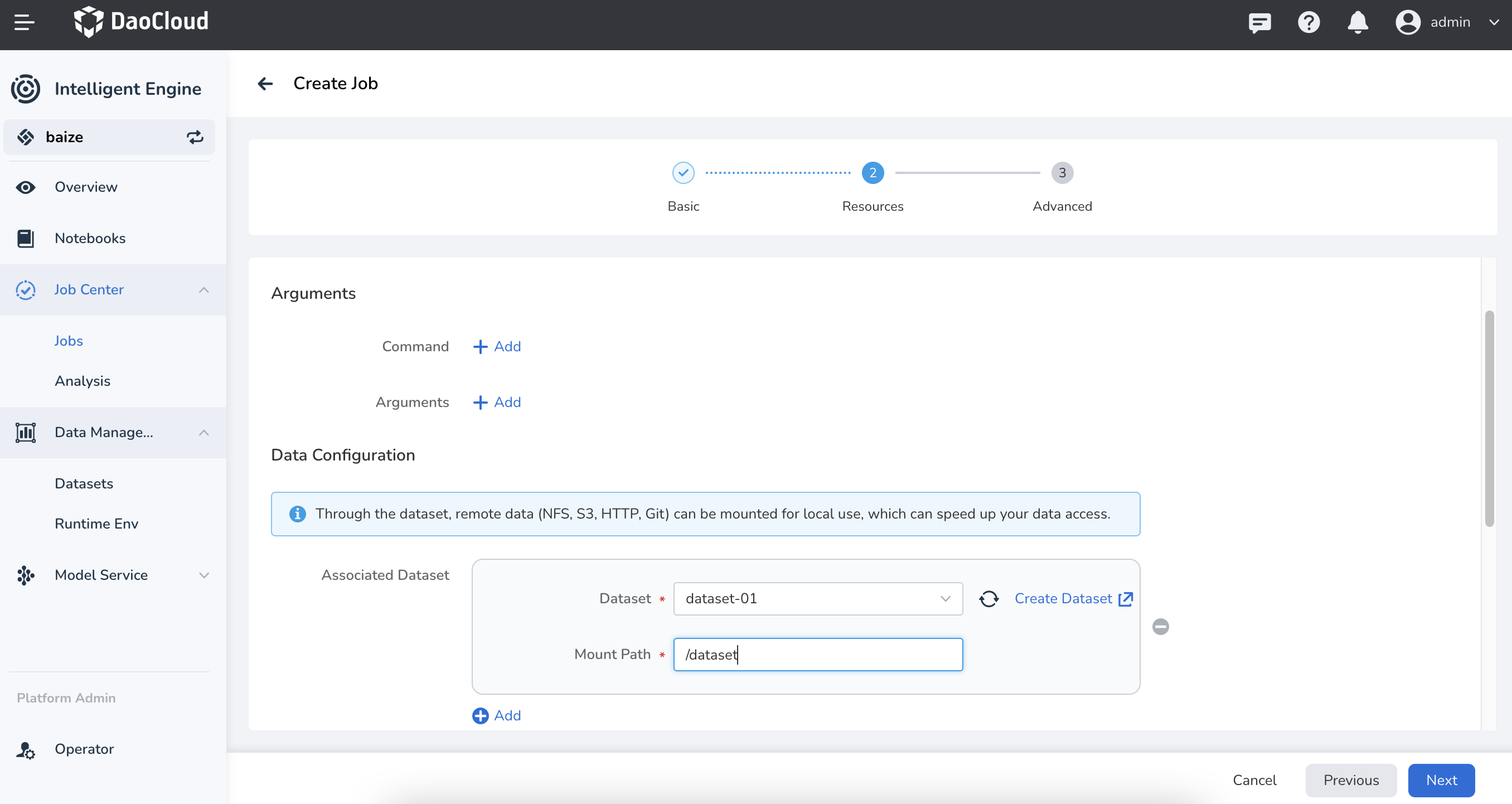Remove the associated dataset entry

[1160, 627]
